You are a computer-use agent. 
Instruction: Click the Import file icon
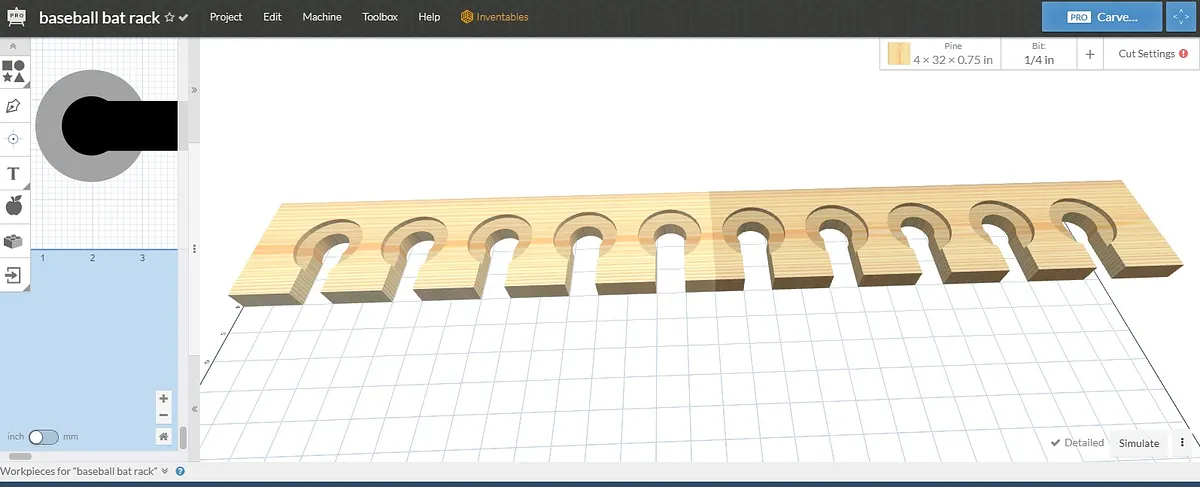(14, 275)
